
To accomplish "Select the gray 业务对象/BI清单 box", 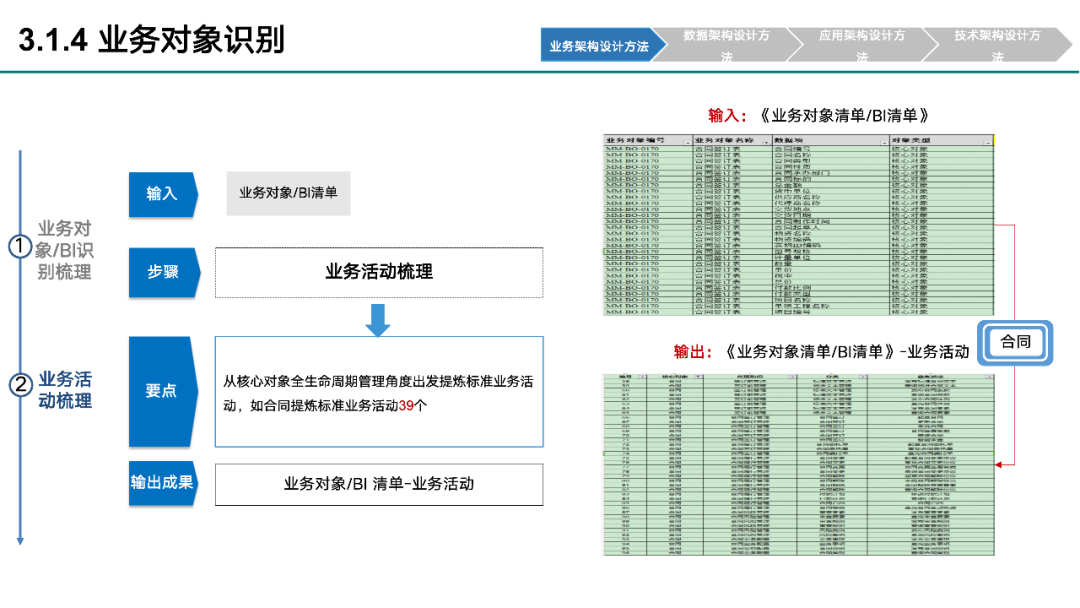I will point(289,193).
